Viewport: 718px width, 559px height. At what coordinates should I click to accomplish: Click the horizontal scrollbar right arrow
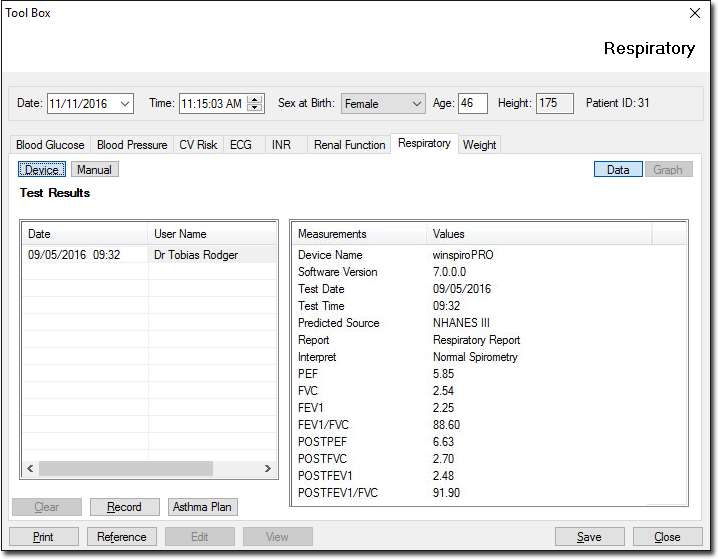point(268,468)
